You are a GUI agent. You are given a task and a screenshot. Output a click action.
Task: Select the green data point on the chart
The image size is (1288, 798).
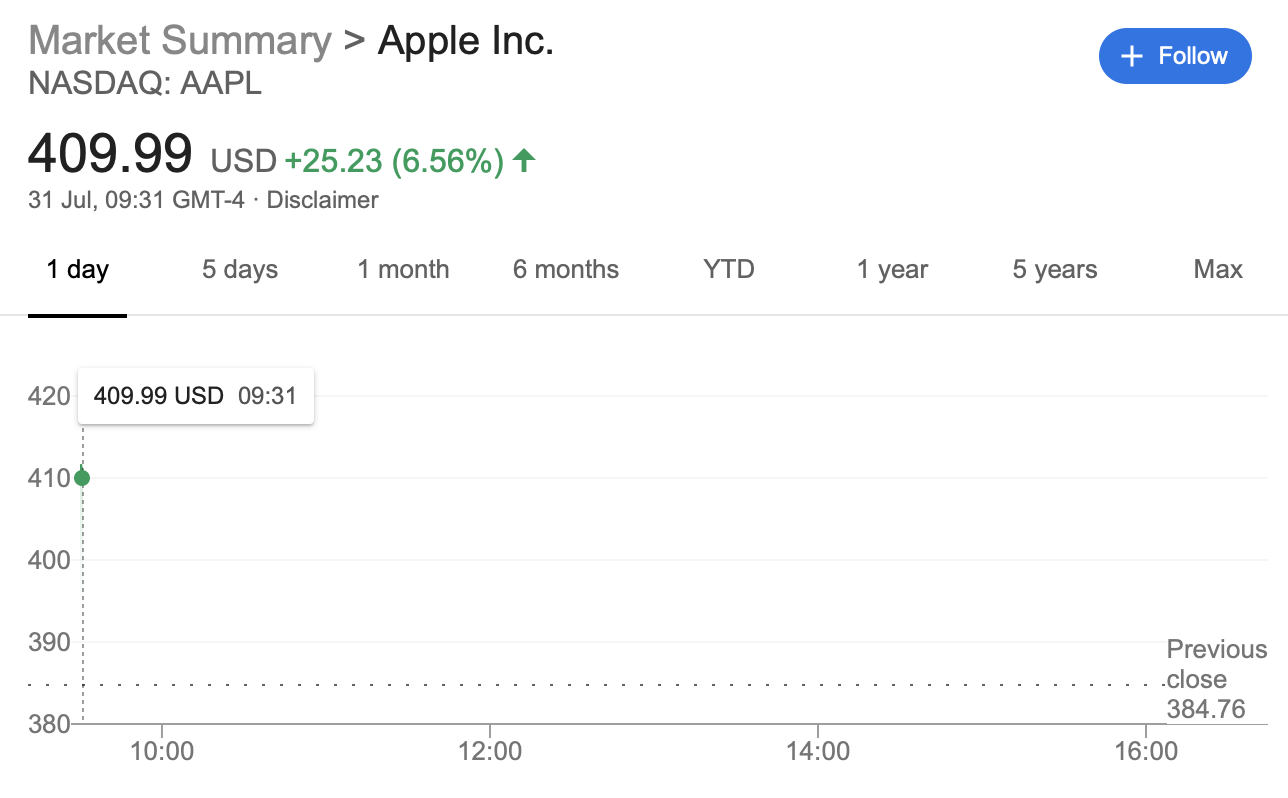pyautogui.click(x=81, y=477)
